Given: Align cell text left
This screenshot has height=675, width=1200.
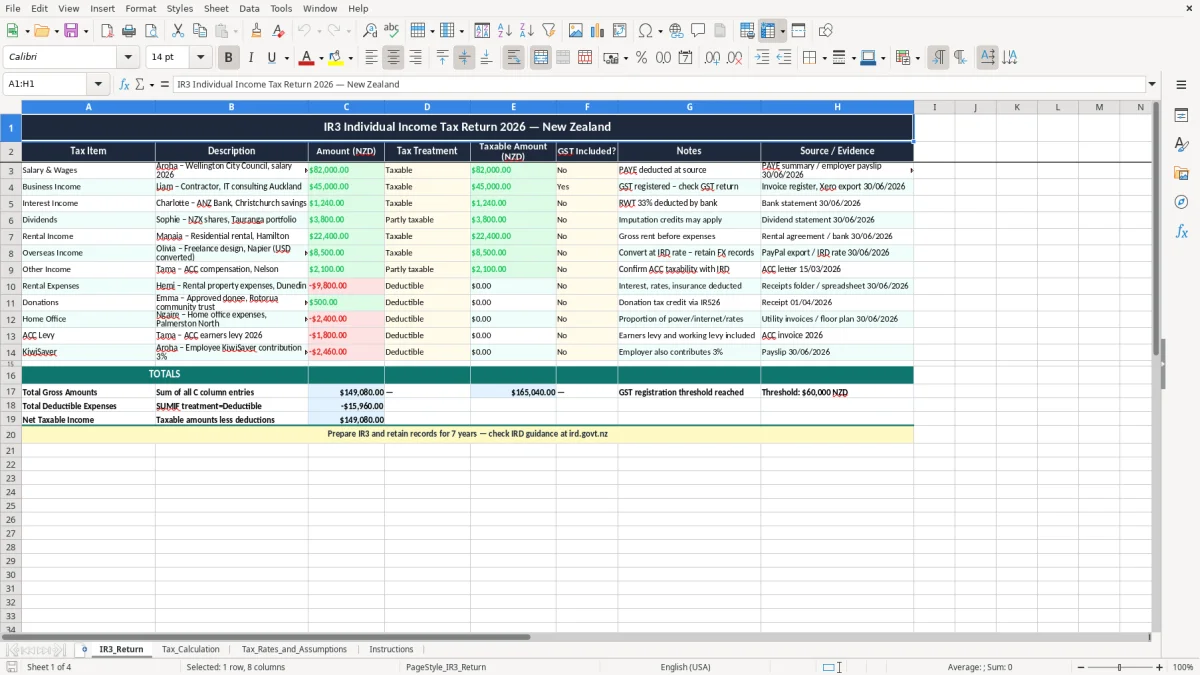Looking at the screenshot, I should [x=372, y=58].
